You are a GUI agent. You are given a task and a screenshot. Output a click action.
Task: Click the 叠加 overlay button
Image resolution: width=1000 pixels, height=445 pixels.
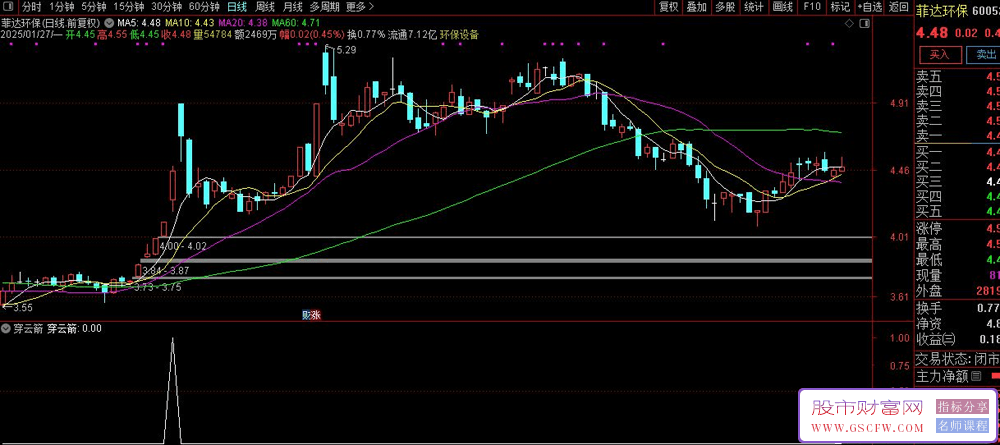(x=696, y=7)
